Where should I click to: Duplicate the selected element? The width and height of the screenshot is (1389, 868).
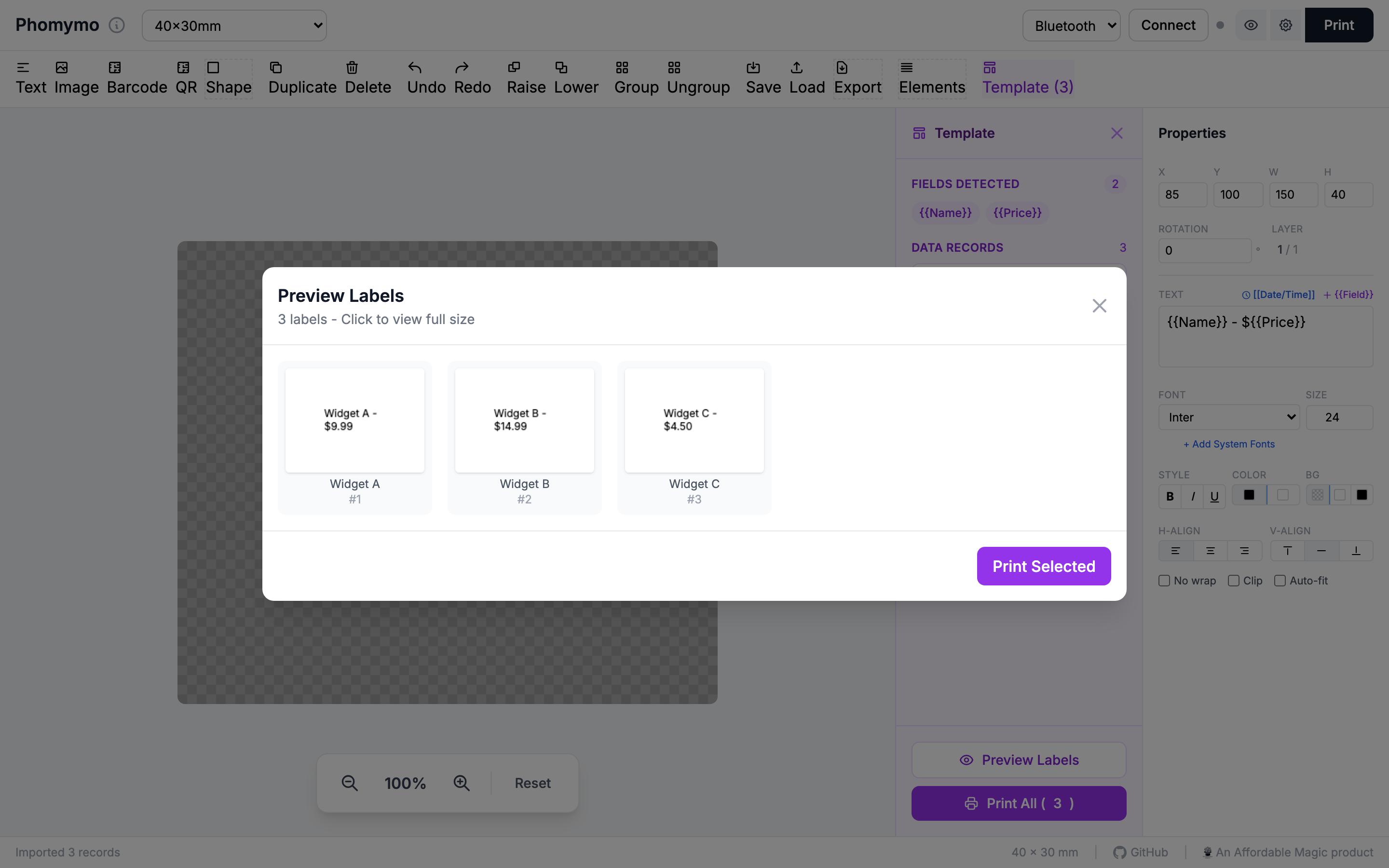[x=302, y=78]
